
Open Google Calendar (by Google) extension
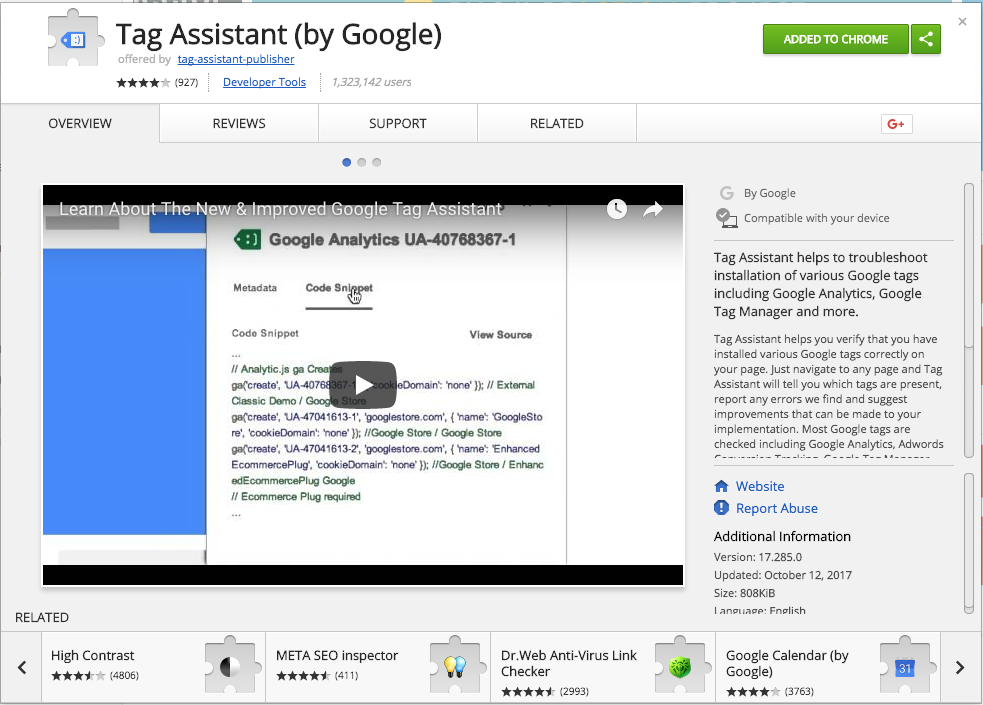tap(828, 667)
